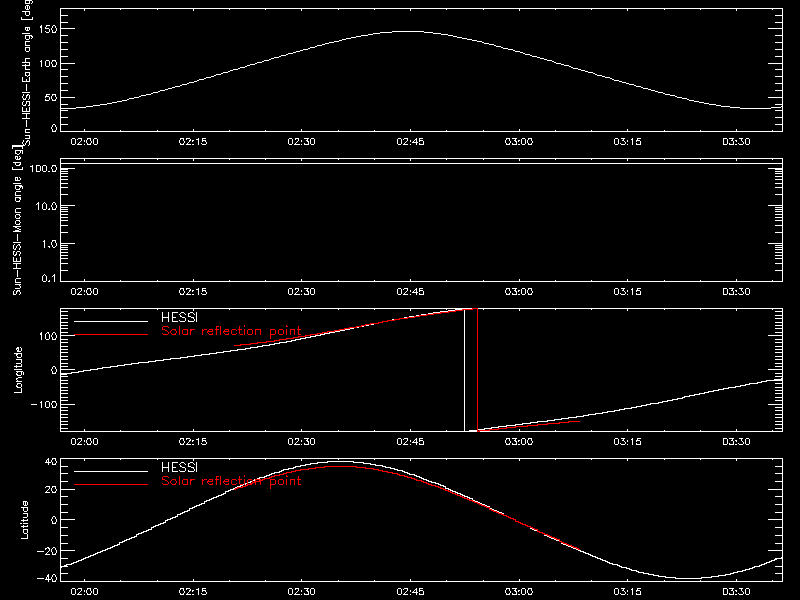Viewport: 800px width, 600px height.
Task: Click red legend line in Latitude plot
Action: 111,485
